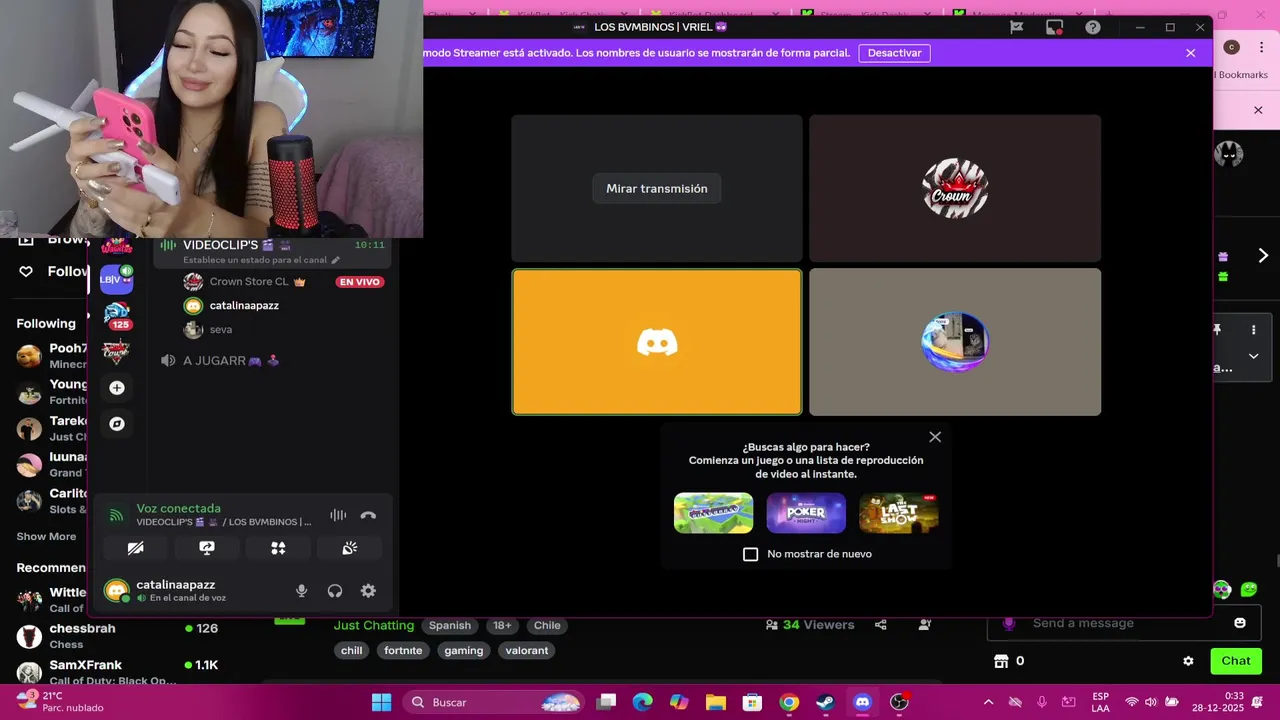Mute the Discord microphone

[301, 591]
